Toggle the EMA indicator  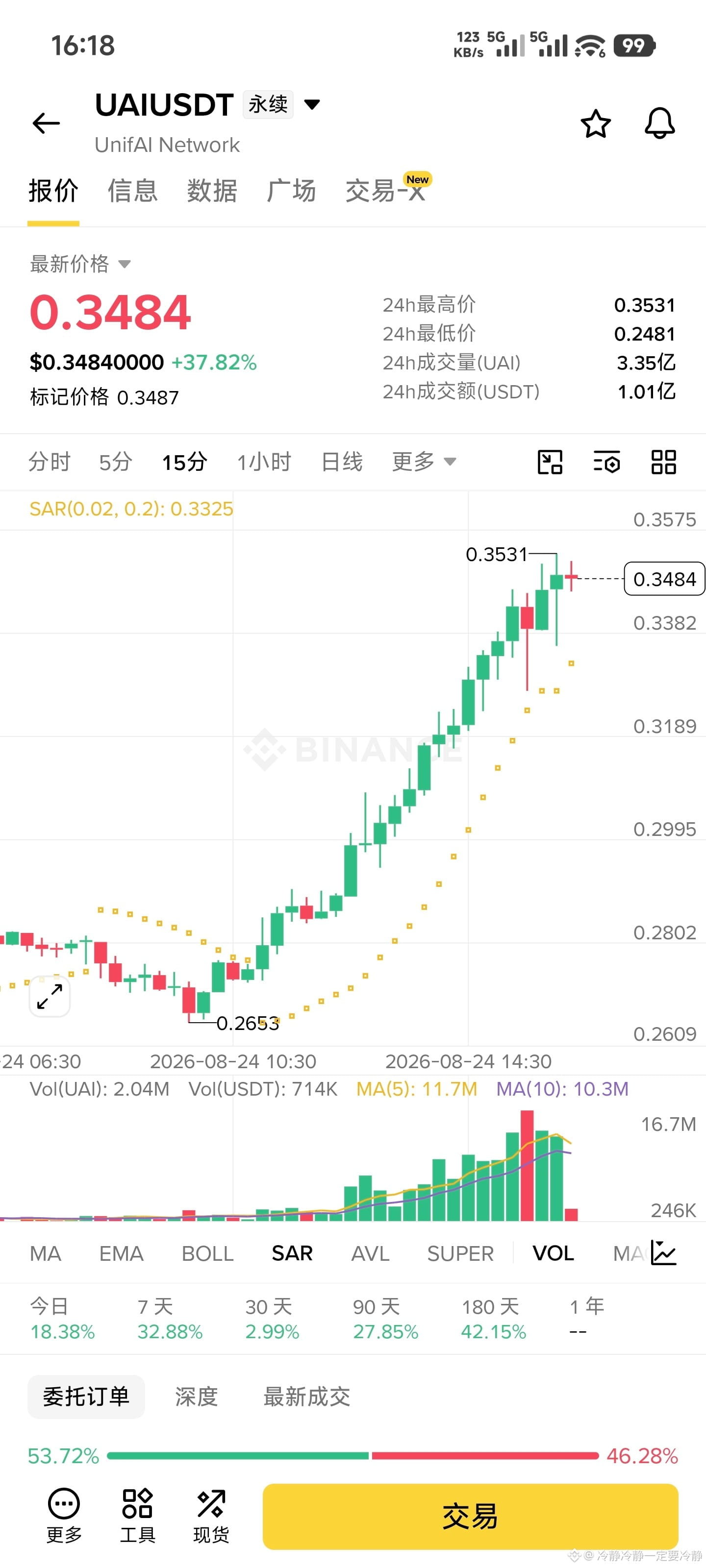[121, 1253]
